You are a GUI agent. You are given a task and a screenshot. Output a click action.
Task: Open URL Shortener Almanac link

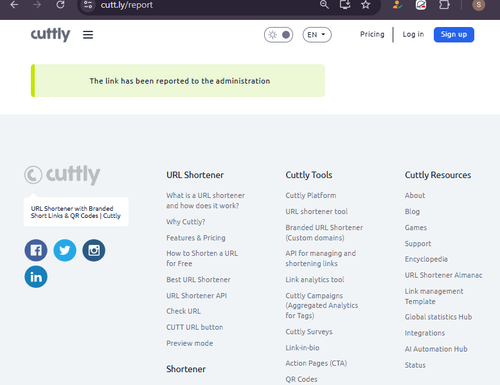click(443, 275)
